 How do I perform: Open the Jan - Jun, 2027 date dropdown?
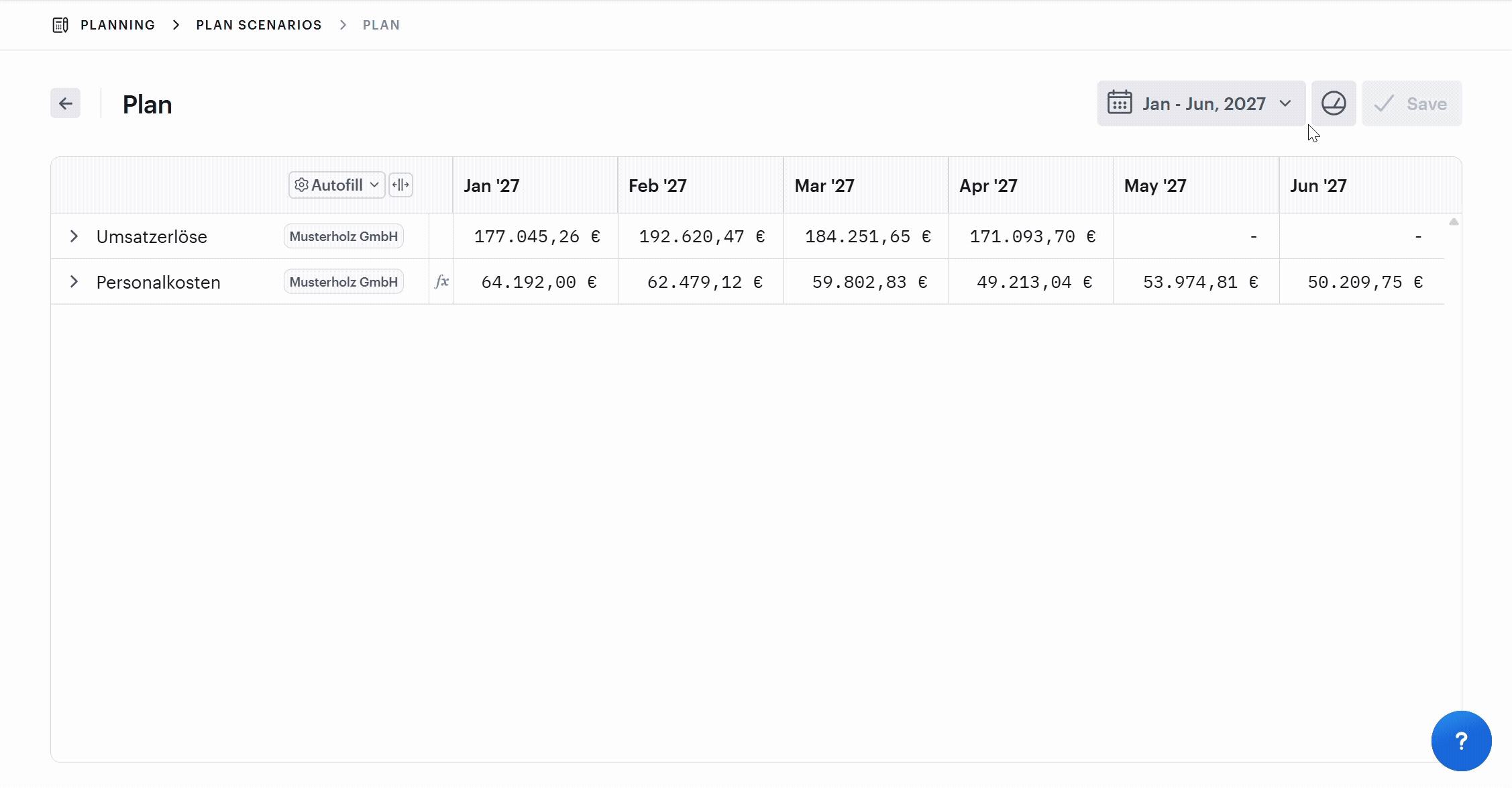(1201, 103)
